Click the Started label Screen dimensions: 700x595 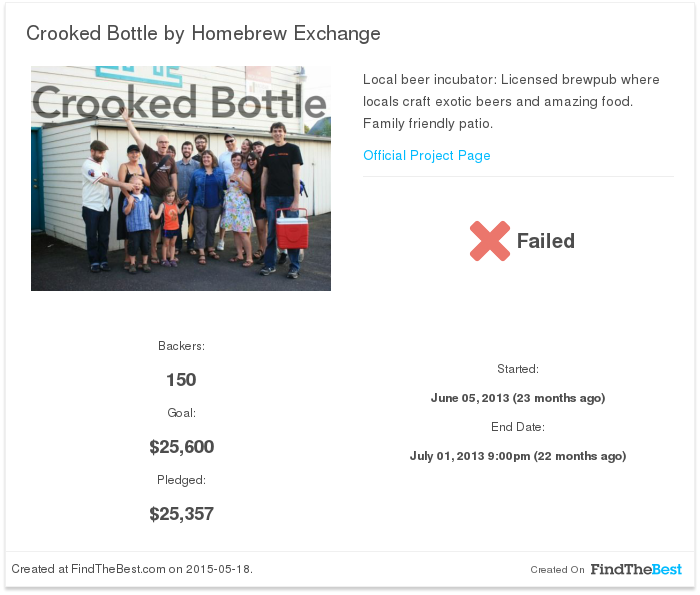click(x=518, y=369)
